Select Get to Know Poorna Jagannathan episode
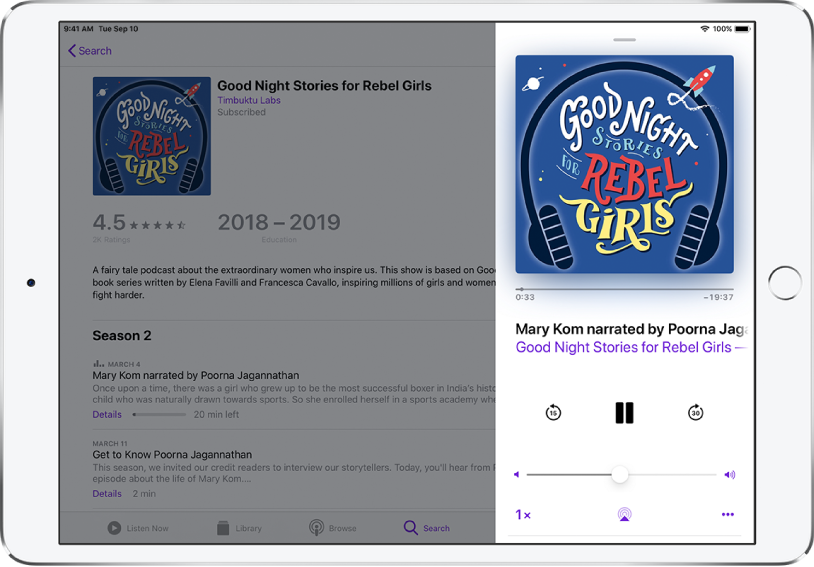Image resolution: width=814 pixels, height=567 pixels. pyautogui.click(x=172, y=455)
